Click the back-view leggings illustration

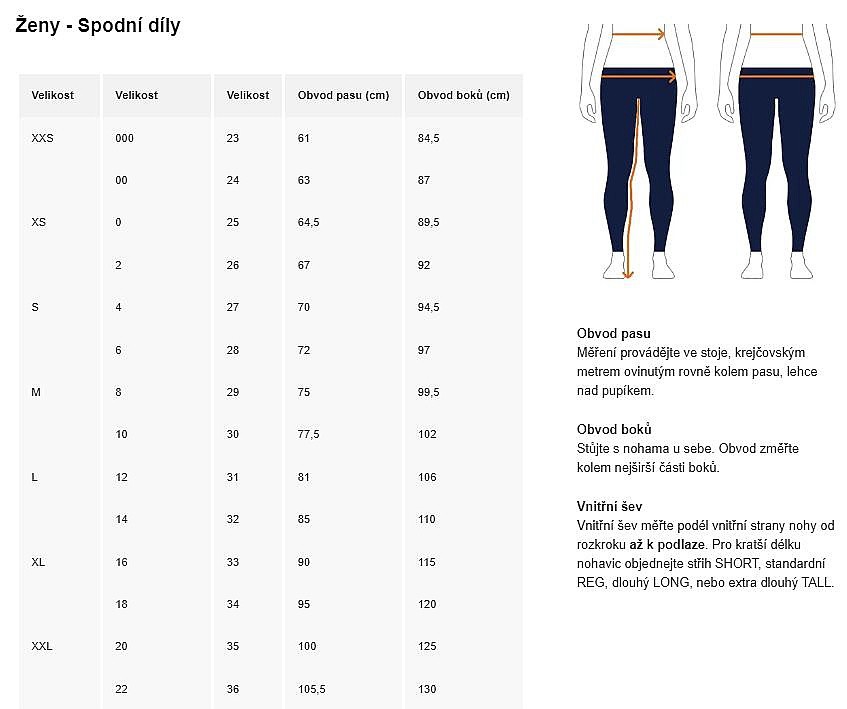point(776,152)
